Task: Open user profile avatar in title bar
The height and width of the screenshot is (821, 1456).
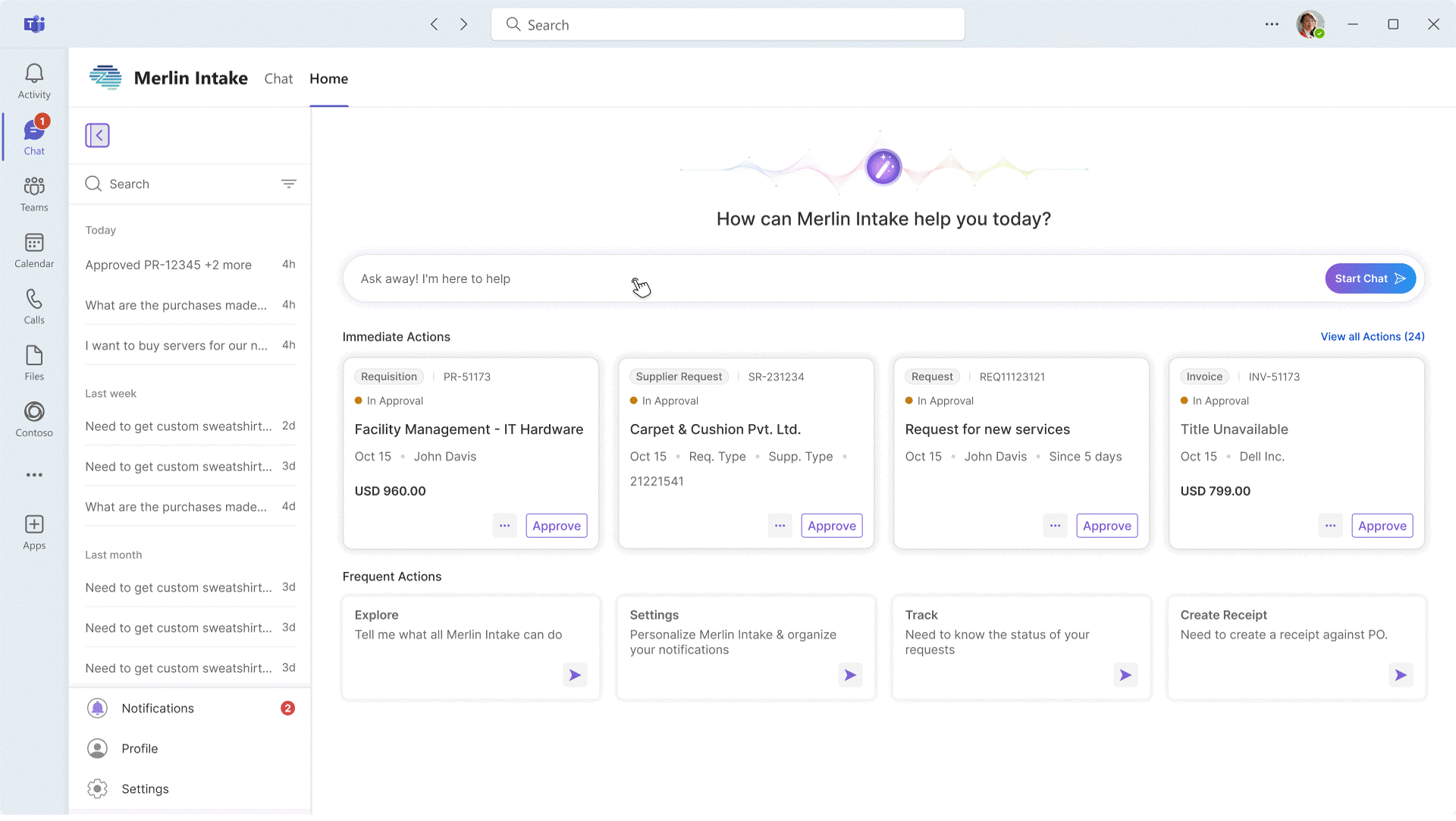Action: pos(1309,24)
